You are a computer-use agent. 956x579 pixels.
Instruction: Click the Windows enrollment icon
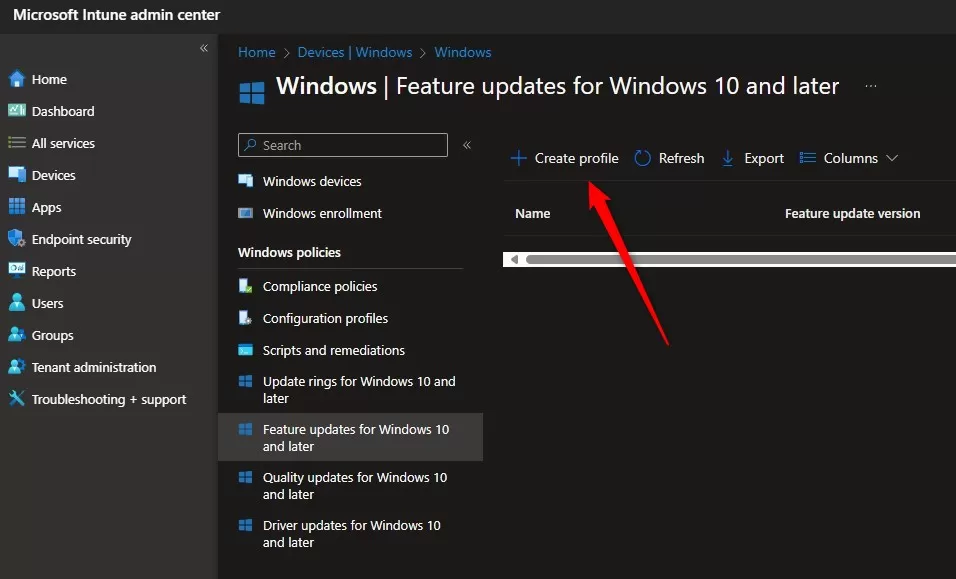[246, 213]
